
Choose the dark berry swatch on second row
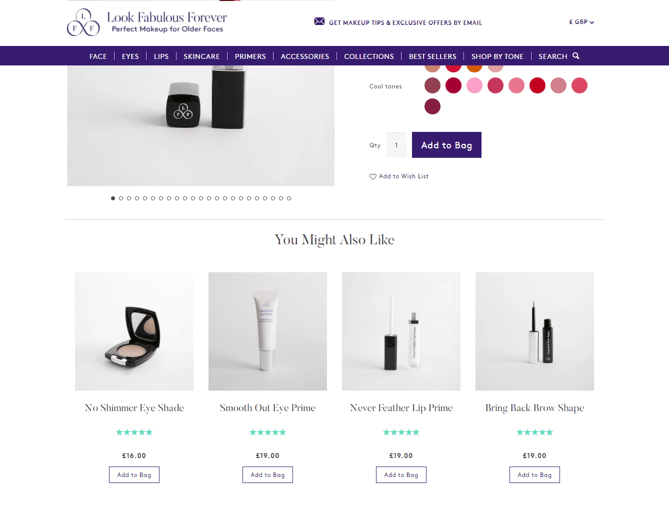[x=432, y=106]
